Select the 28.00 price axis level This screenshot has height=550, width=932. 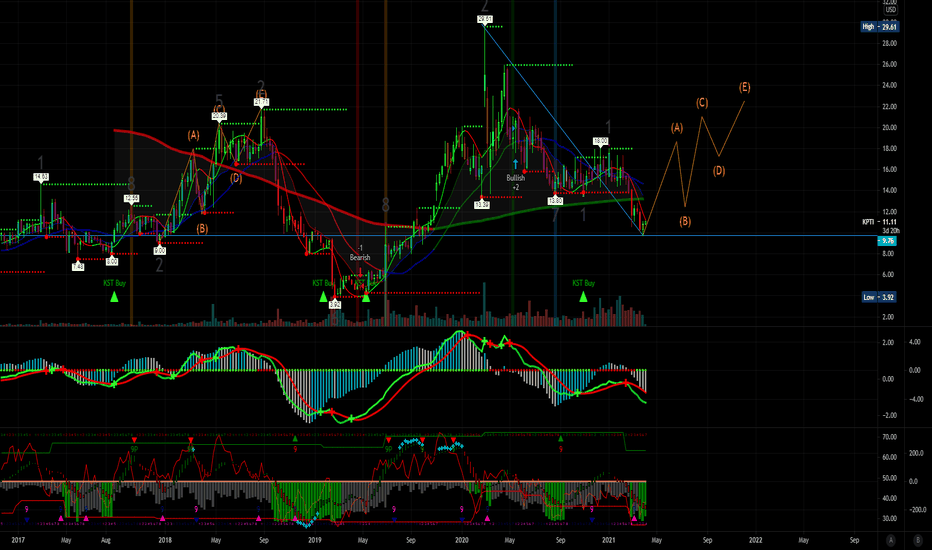point(889,43)
